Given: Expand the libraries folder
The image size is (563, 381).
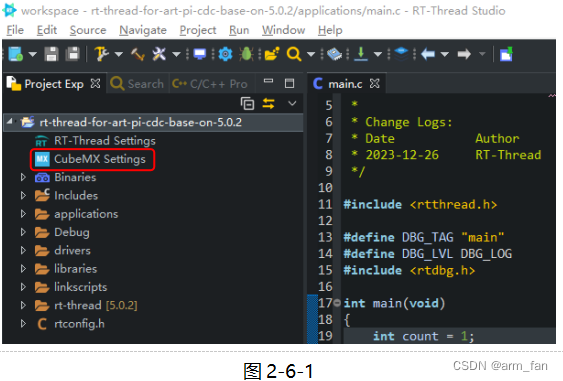Looking at the screenshot, I should pyautogui.click(x=23, y=269).
